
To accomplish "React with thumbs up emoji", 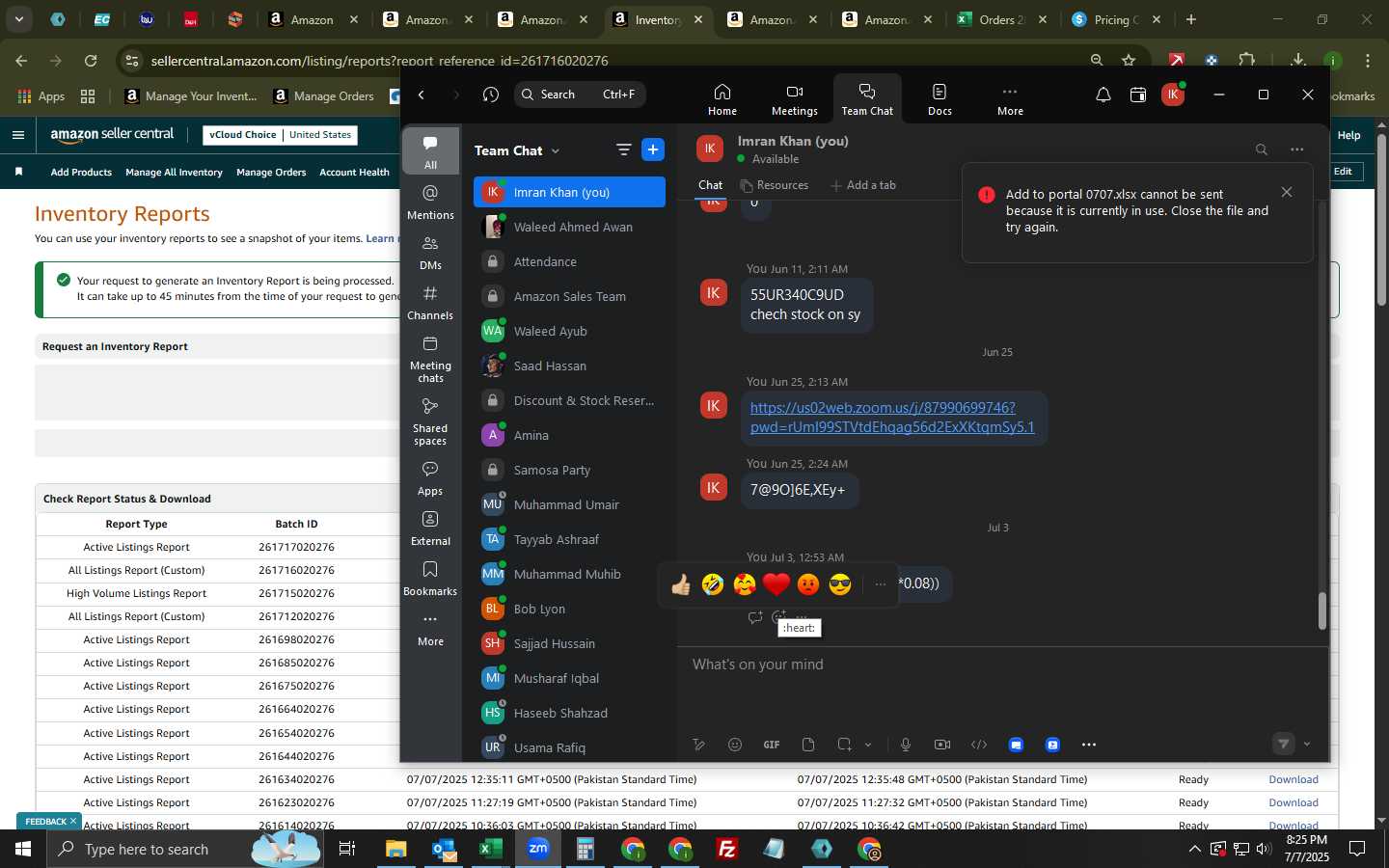I will click(x=681, y=584).
